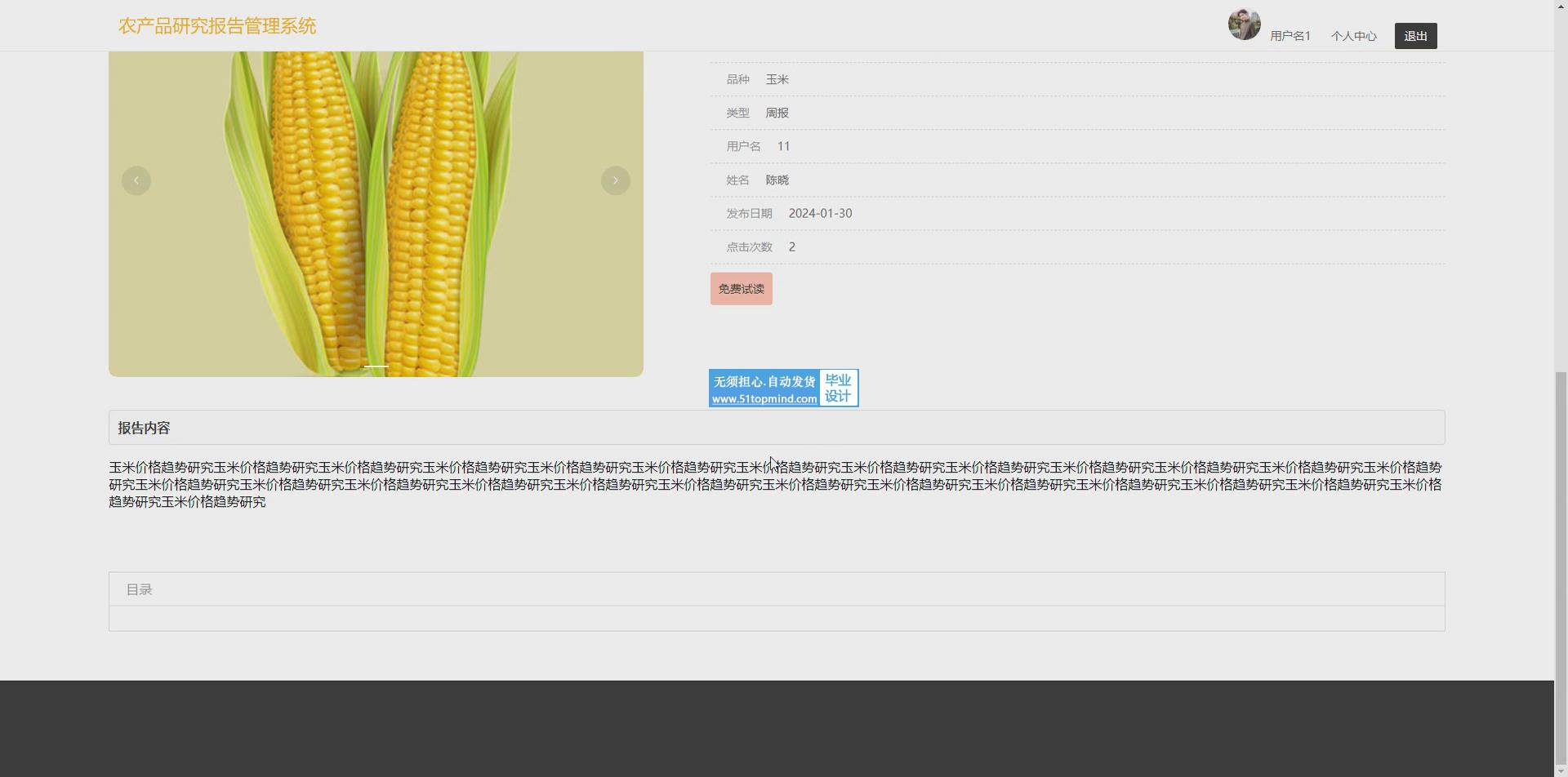Click the 退出 logout button
The height and width of the screenshot is (777, 1568).
click(1416, 36)
